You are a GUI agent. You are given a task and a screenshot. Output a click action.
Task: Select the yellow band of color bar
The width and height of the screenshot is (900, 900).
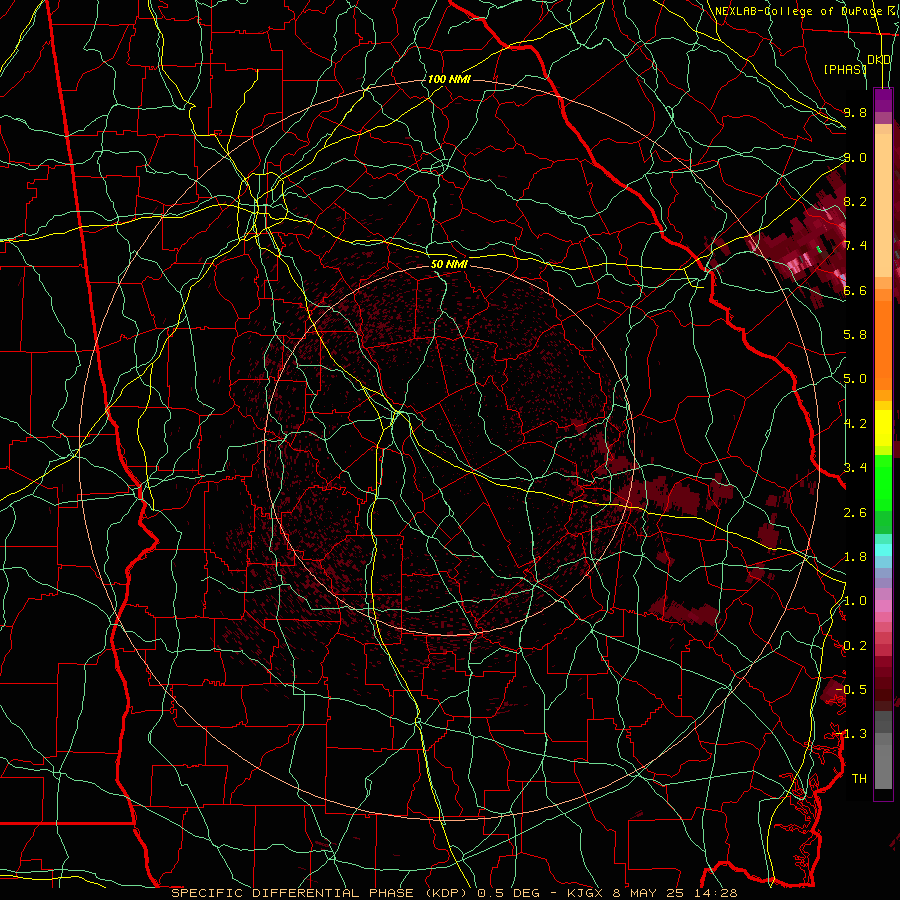tap(883, 428)
